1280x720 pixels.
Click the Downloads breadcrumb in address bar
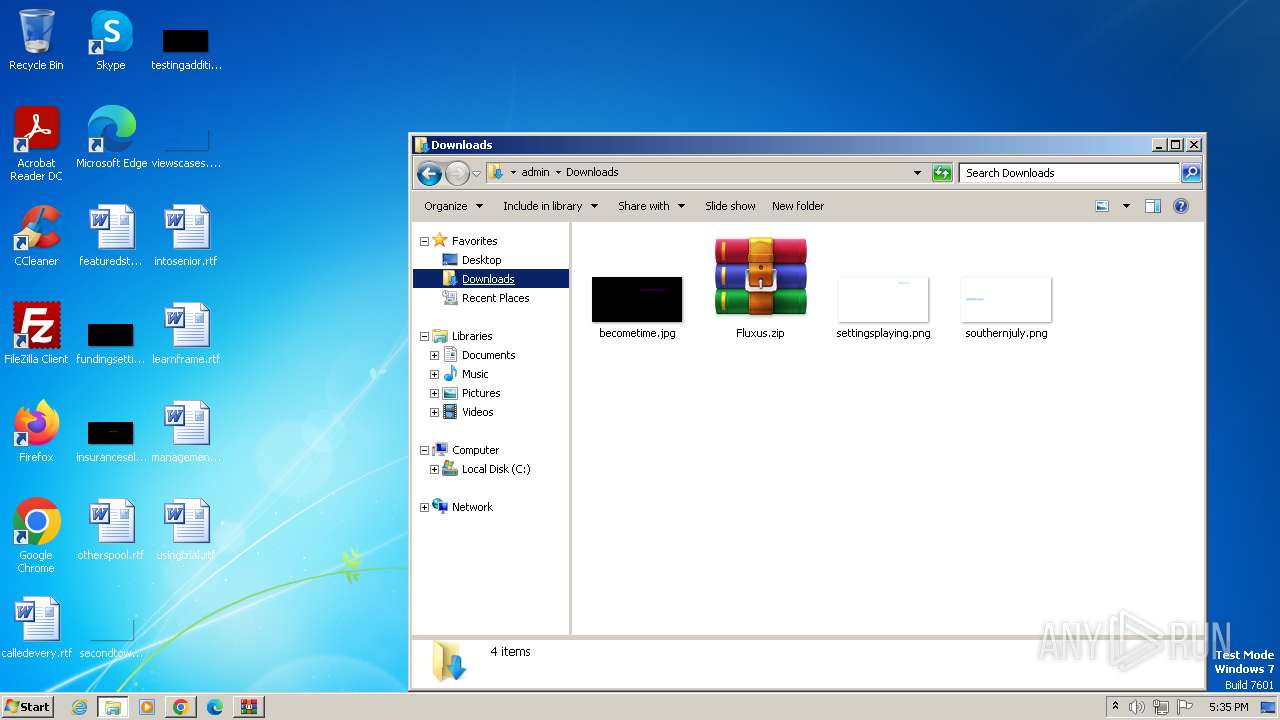click(x=592, y=172)
